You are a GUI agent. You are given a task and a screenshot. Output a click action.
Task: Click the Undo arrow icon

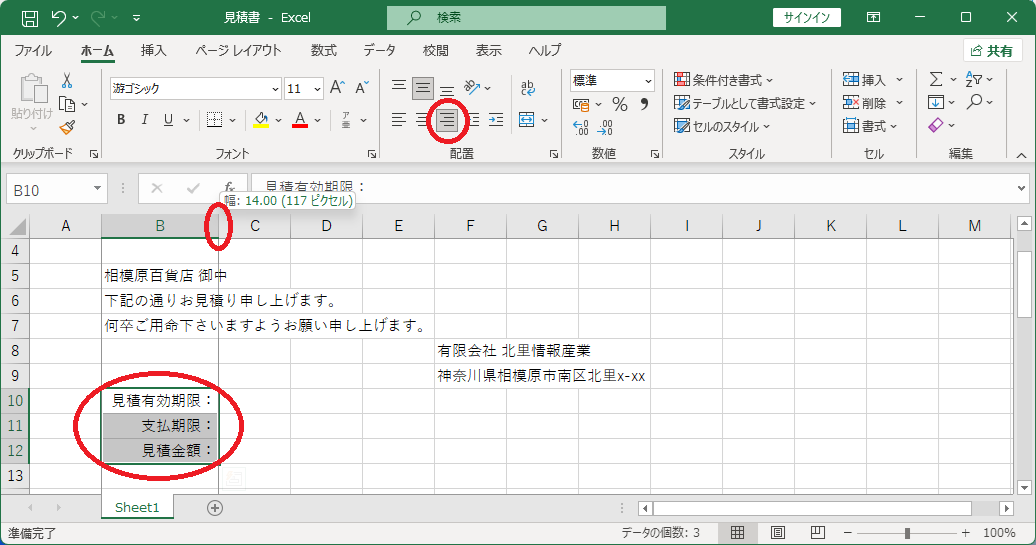pos(59,18)
